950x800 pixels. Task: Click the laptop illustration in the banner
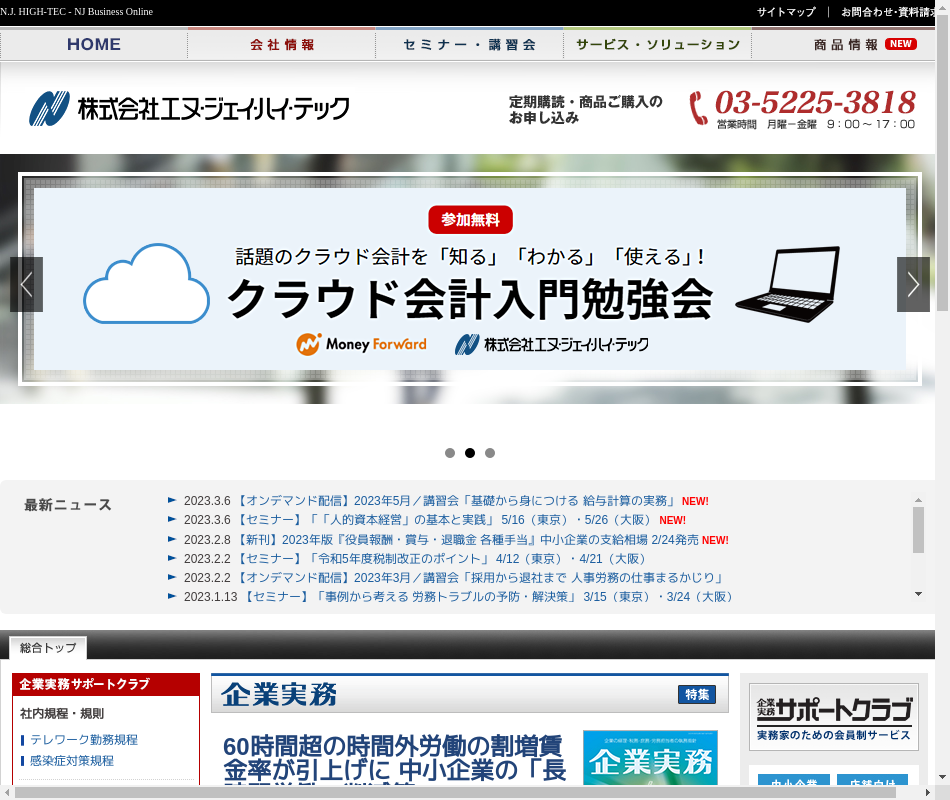click(x=788, y=284)
